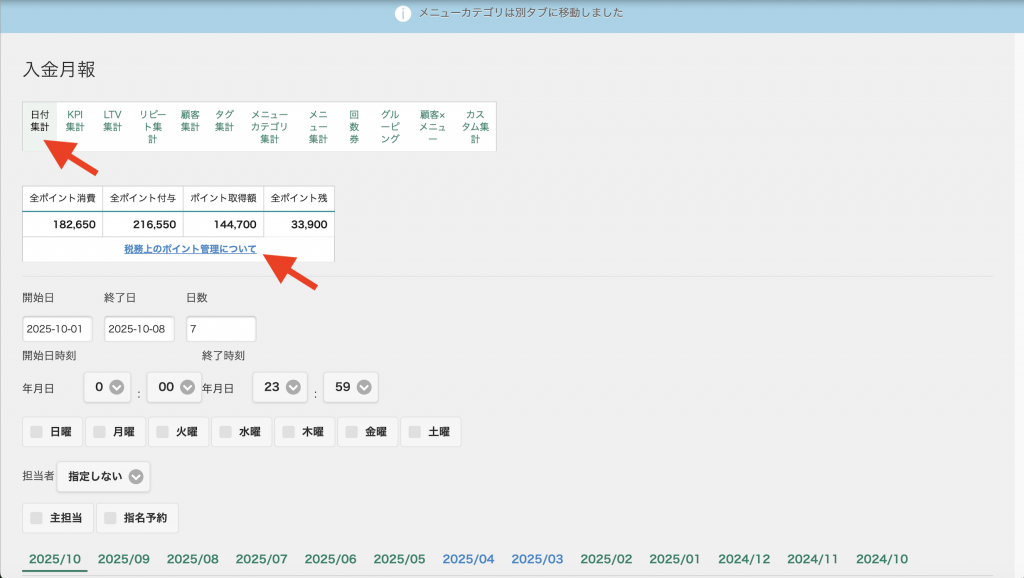Switch to the KPI集計 tab
The image size is (1024, 578).
click(75, 121)
